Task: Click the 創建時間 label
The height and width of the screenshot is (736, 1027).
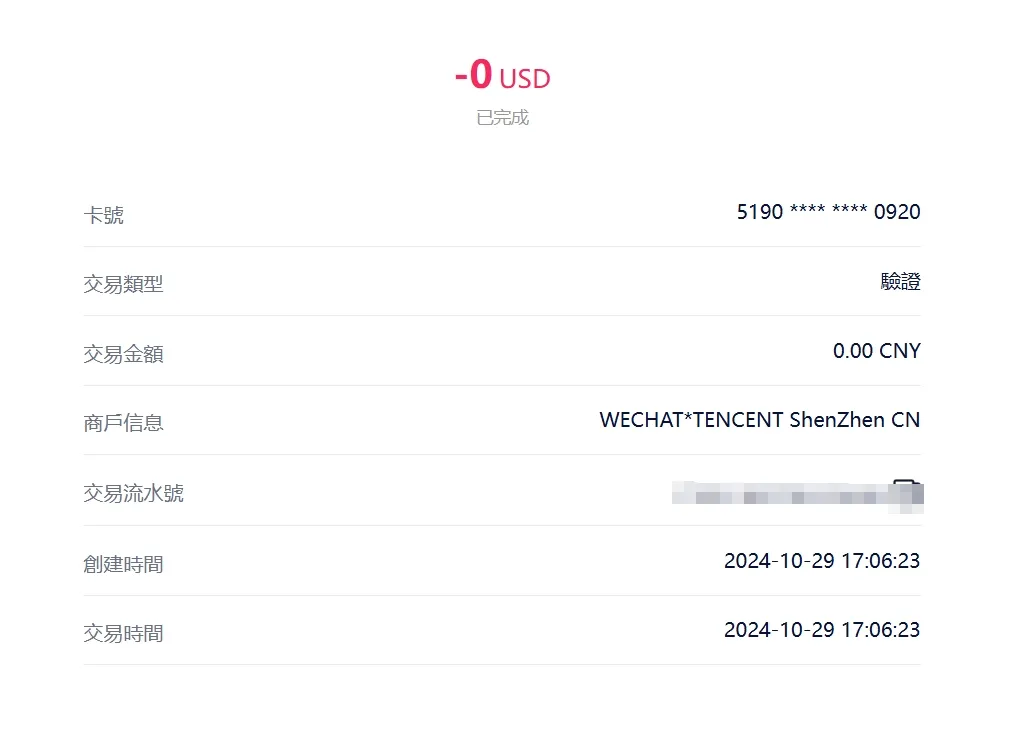Action: (x=123, y=564)
